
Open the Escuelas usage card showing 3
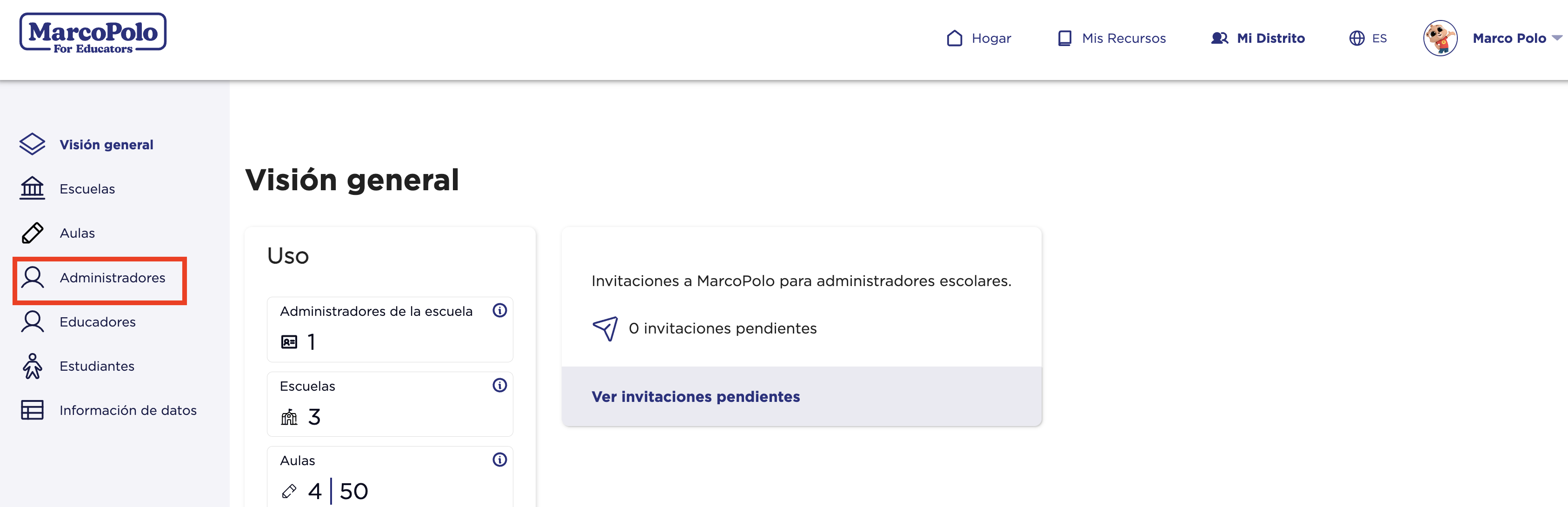tap(390, 404)
